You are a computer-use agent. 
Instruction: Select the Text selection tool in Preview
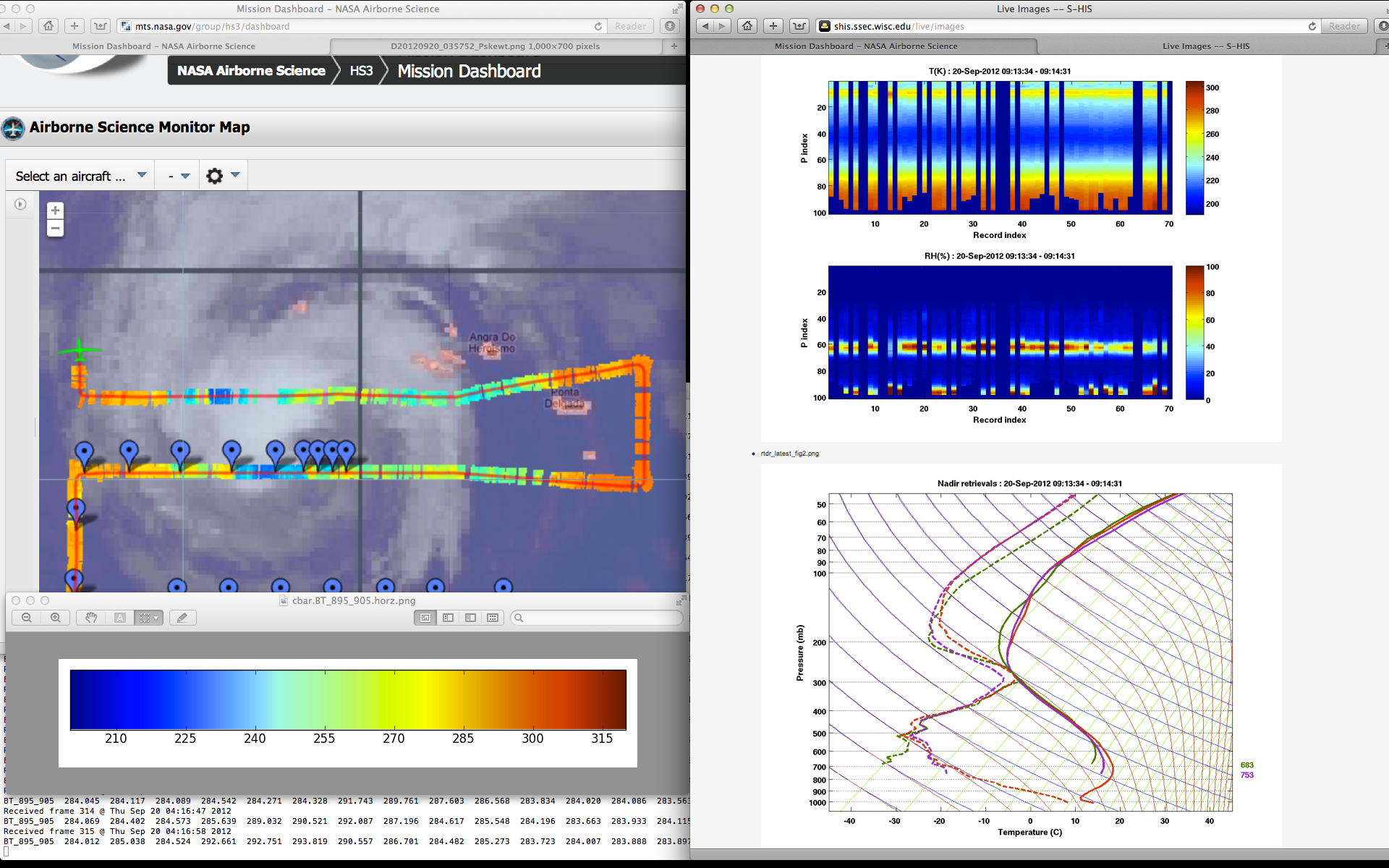click(x=120, y=618)
